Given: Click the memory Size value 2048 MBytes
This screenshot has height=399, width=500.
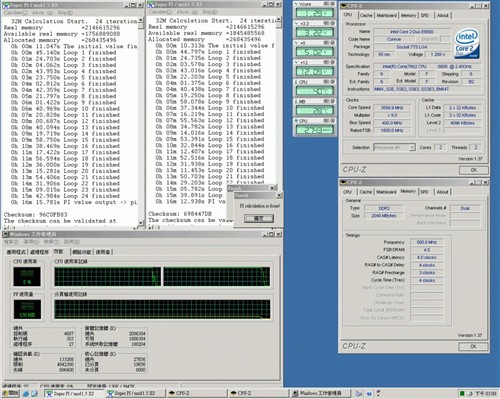Looking at the screenshot, I should (x=384, y=216).
